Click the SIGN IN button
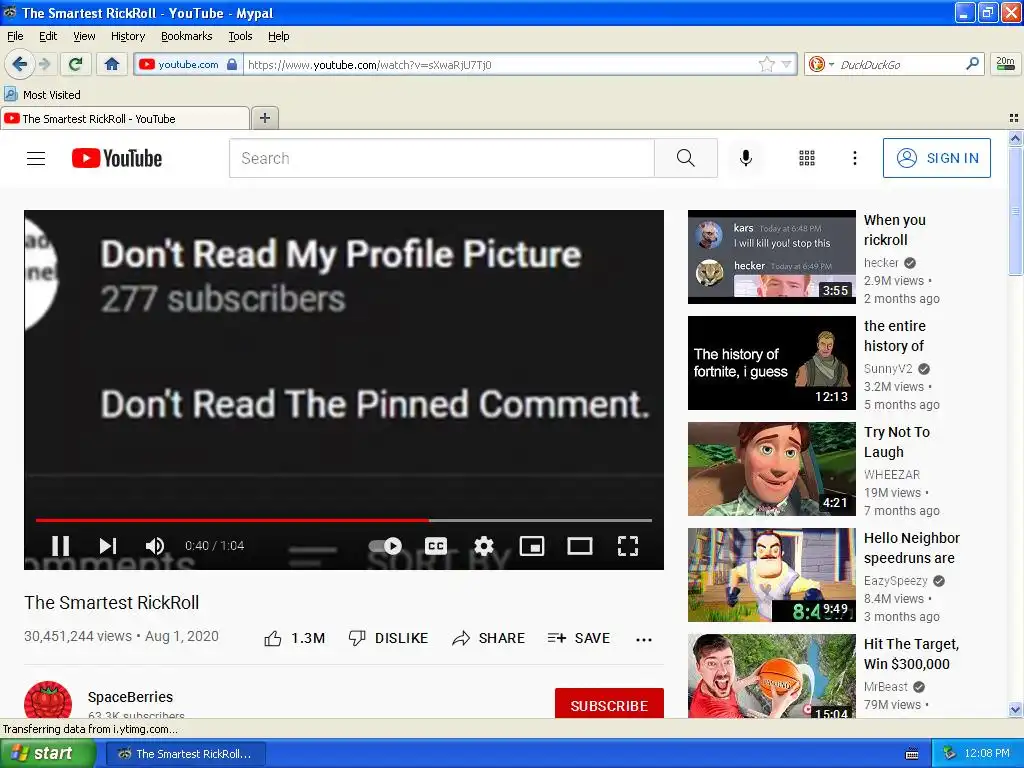 click(936, 158)
